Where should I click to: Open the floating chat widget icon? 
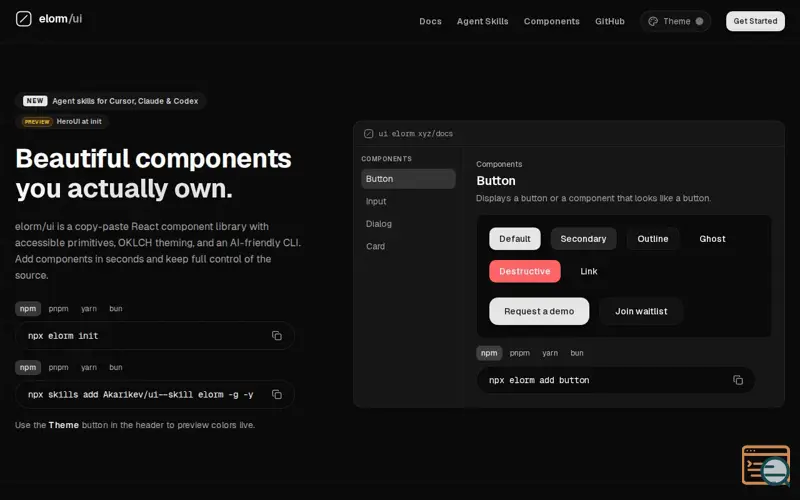point(766,465)
